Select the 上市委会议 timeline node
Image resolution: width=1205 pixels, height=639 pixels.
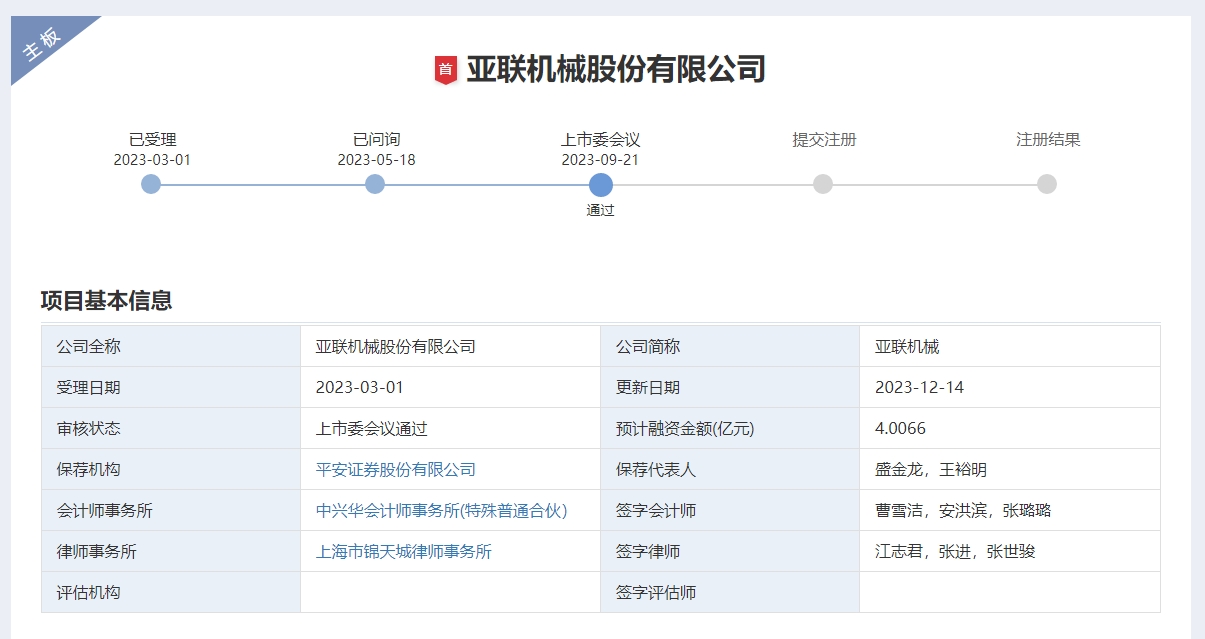[x=600, y=184]
